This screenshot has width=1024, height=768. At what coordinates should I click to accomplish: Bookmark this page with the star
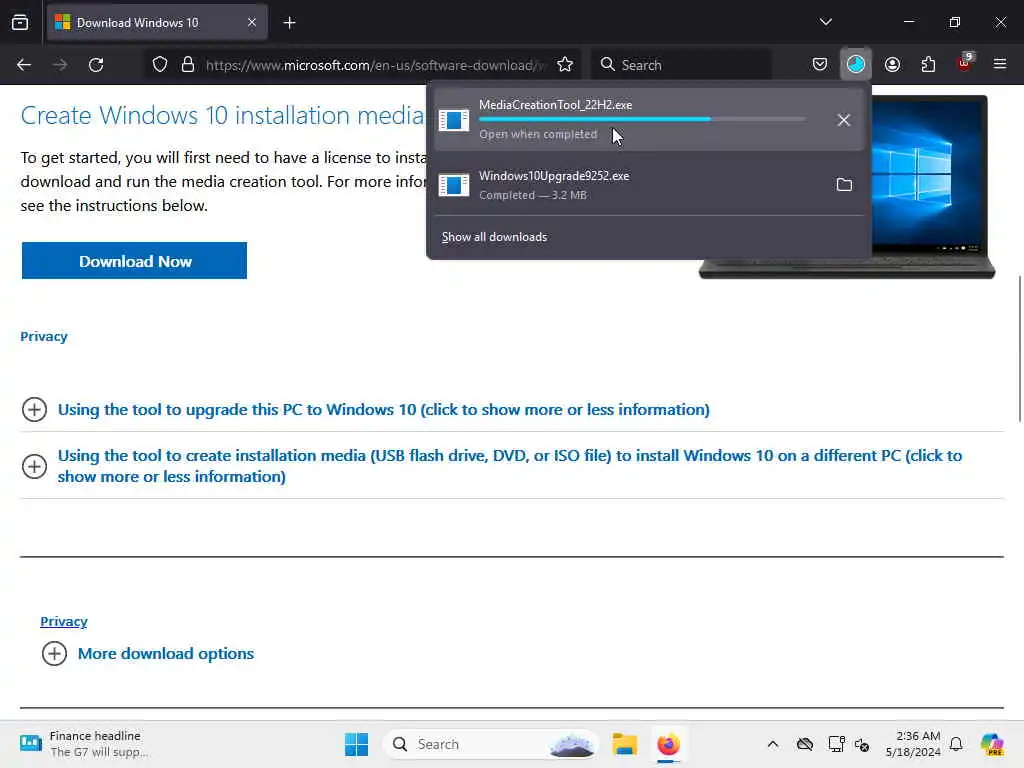[x=565, y=65]
